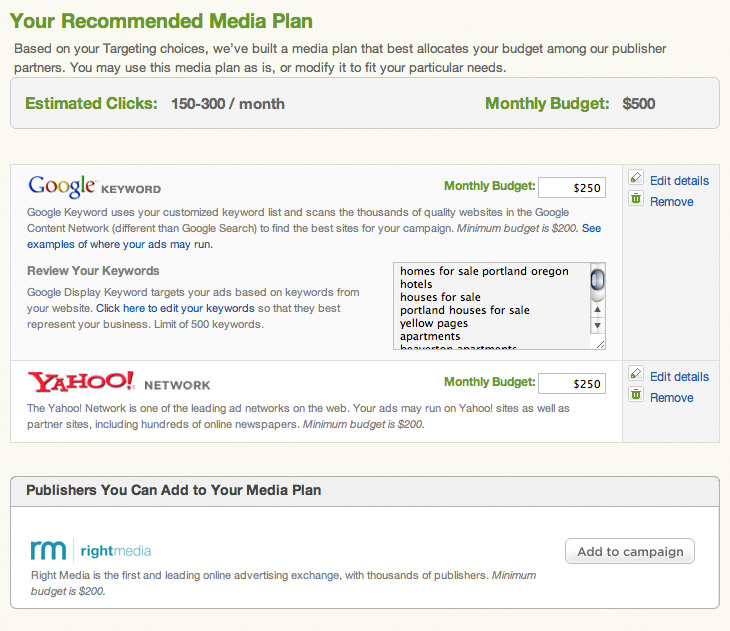Click the 'Your Recommended Media Plan' title
This screenshot has height=631, width=730.
[161, 21]
